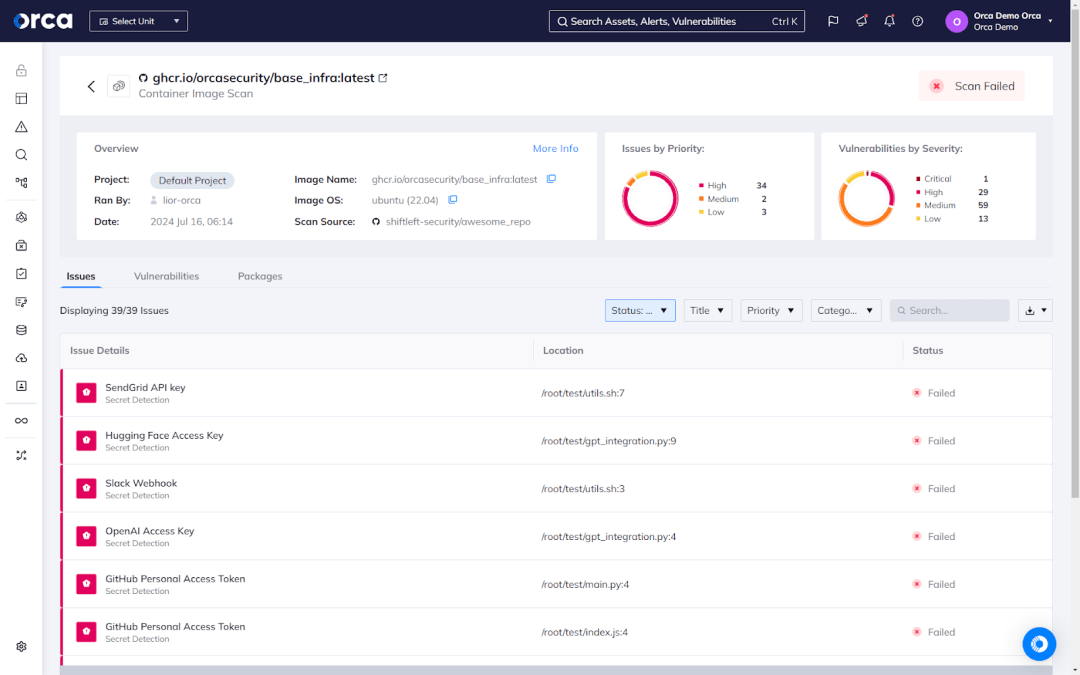Viewport: 1080px width, 675px height.
Task: Click location /root/test/utils.sh:7
Action: 583,393
